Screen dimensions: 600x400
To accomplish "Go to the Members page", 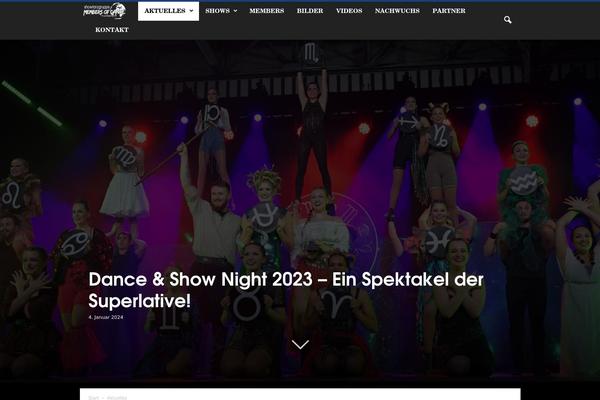I will (x=267, y=11).
